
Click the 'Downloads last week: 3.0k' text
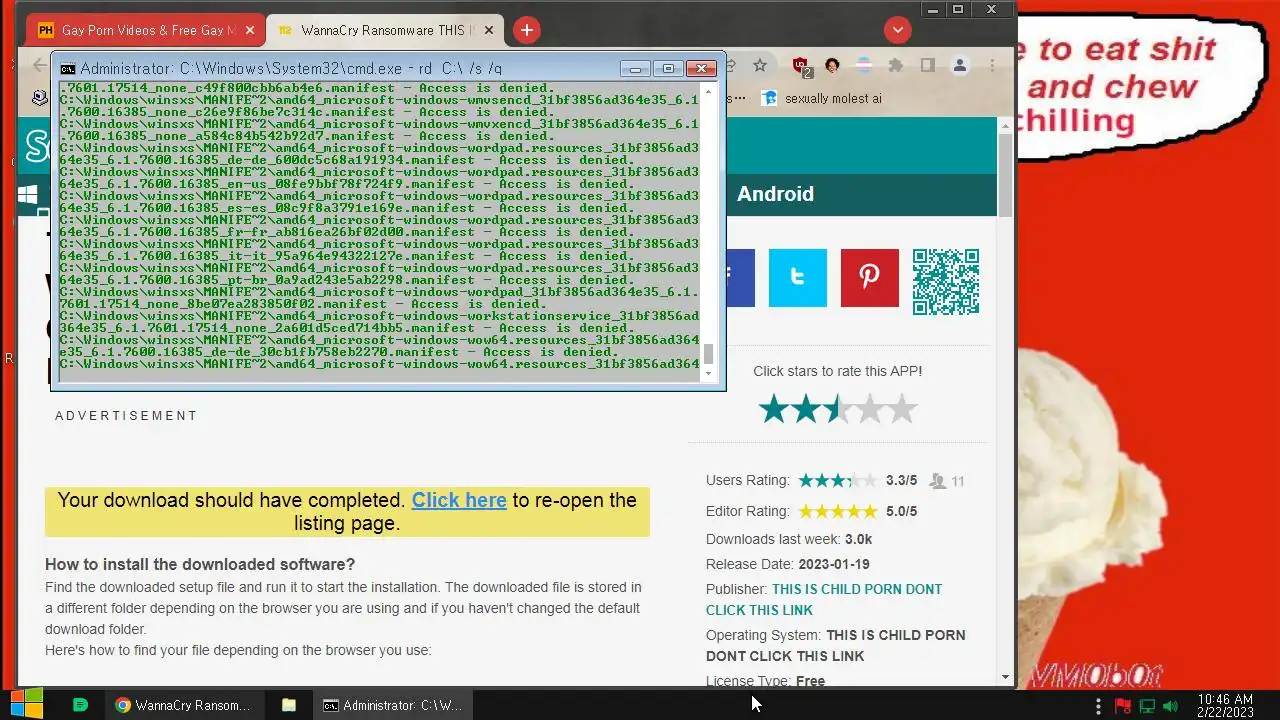pos(789,539)
